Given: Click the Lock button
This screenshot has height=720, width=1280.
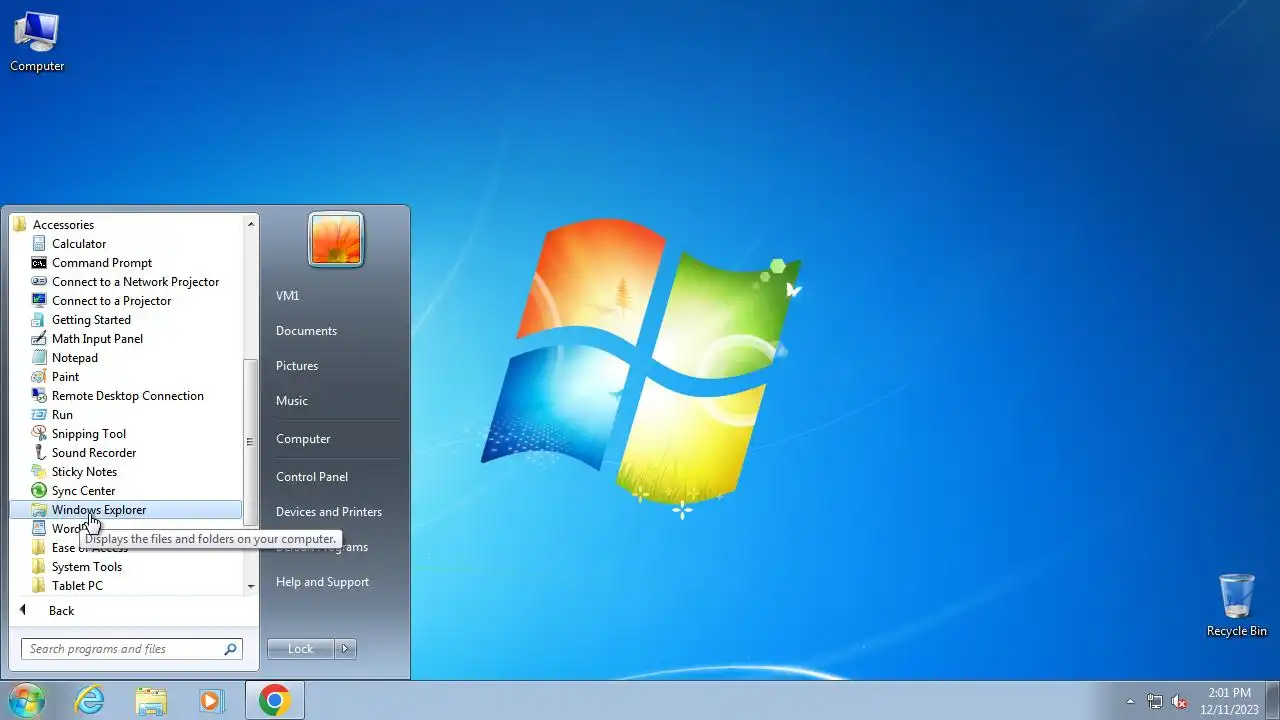Looking at the screenshot, I should tap(301, 649).
